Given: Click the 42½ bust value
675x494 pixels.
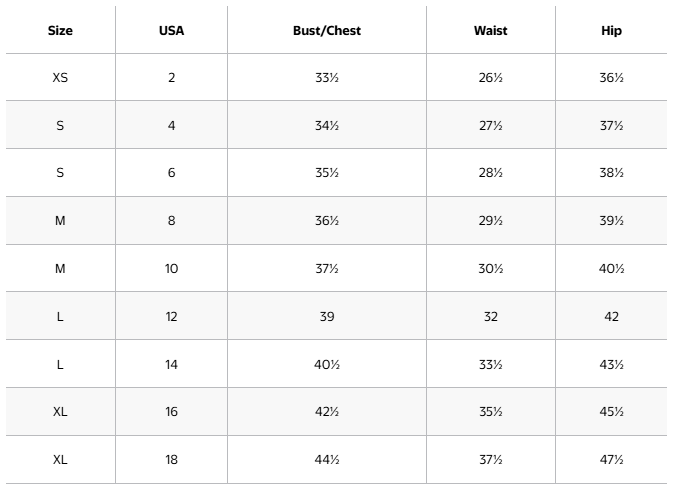Looking at the screenshot, I should (x=327, y=411).
